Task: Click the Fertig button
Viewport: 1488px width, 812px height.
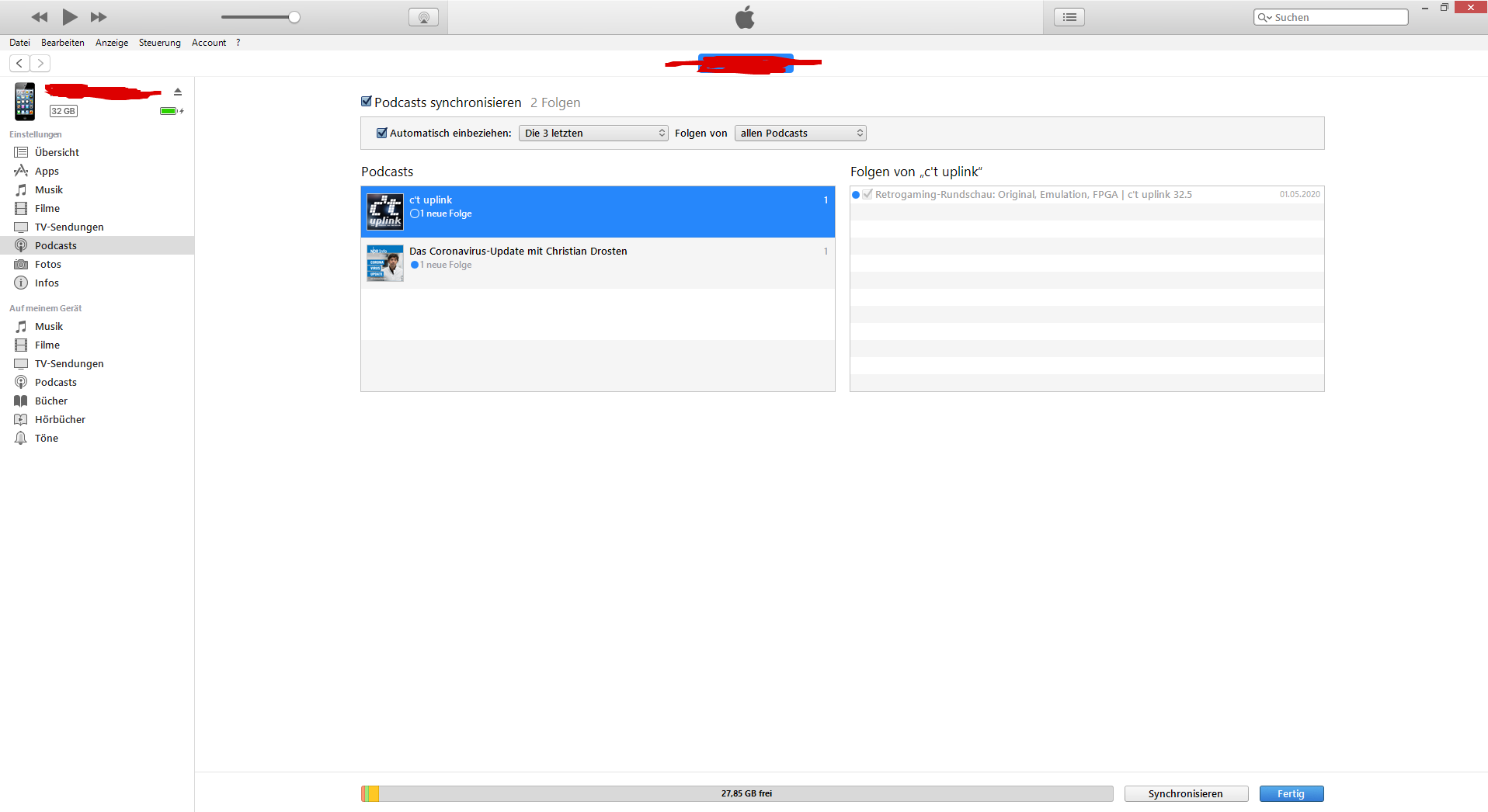Action: coord(1291,793)
